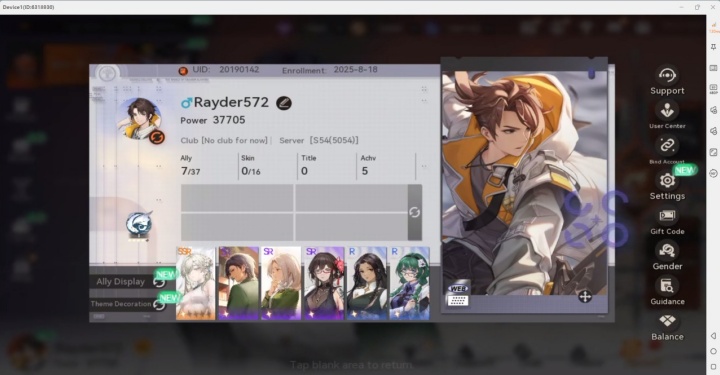This screenshot has height=375, width=720.
Task: Click the emulator back triangle button
Action: (x=713, y=336)
